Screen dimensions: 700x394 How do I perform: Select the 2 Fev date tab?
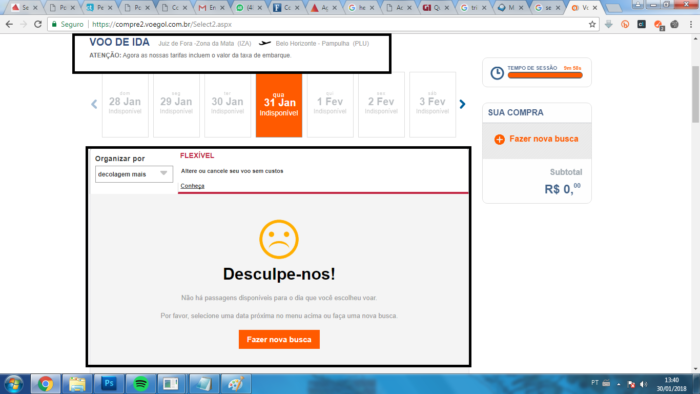click(381, 104)
